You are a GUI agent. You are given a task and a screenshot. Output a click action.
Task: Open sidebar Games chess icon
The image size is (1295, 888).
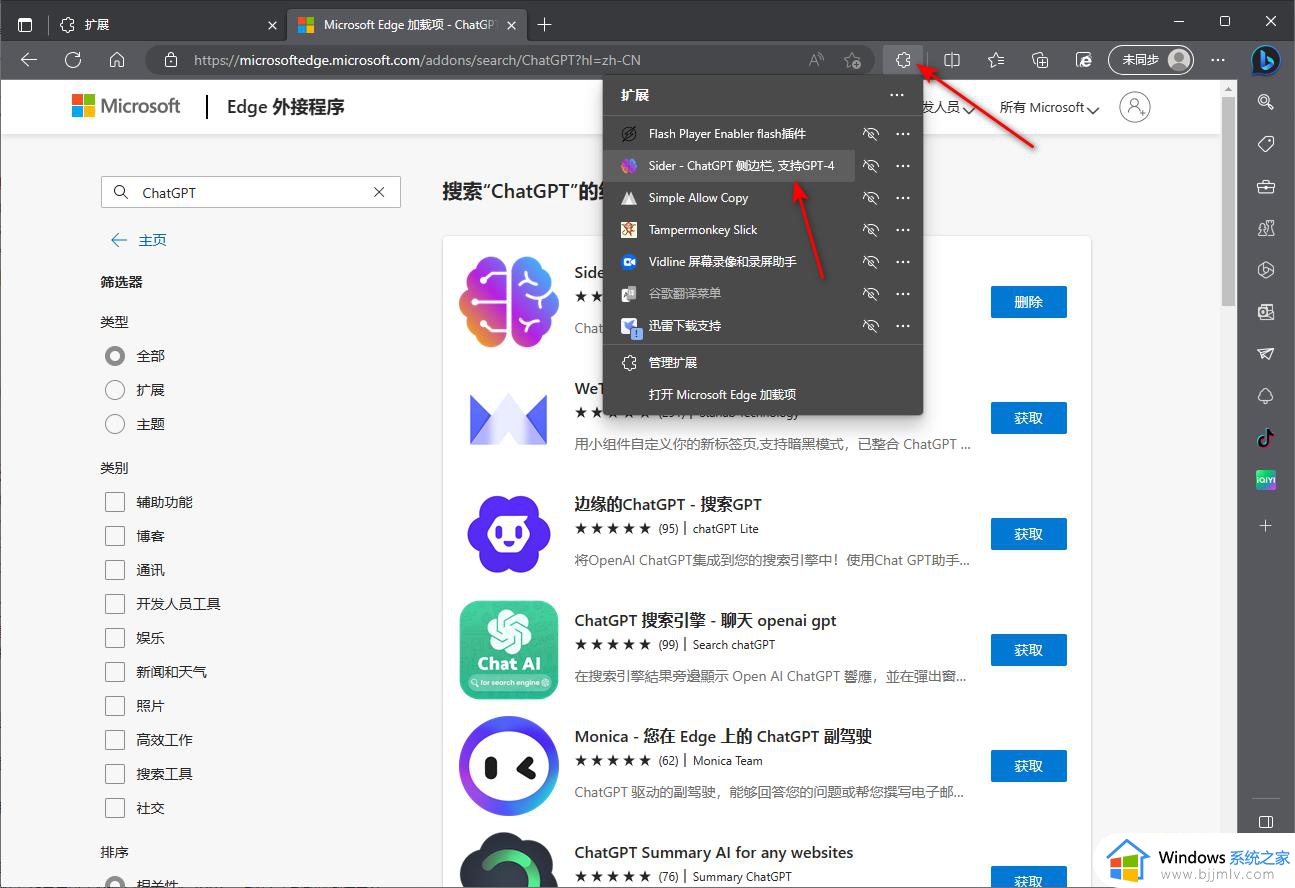click(1266, 228)
